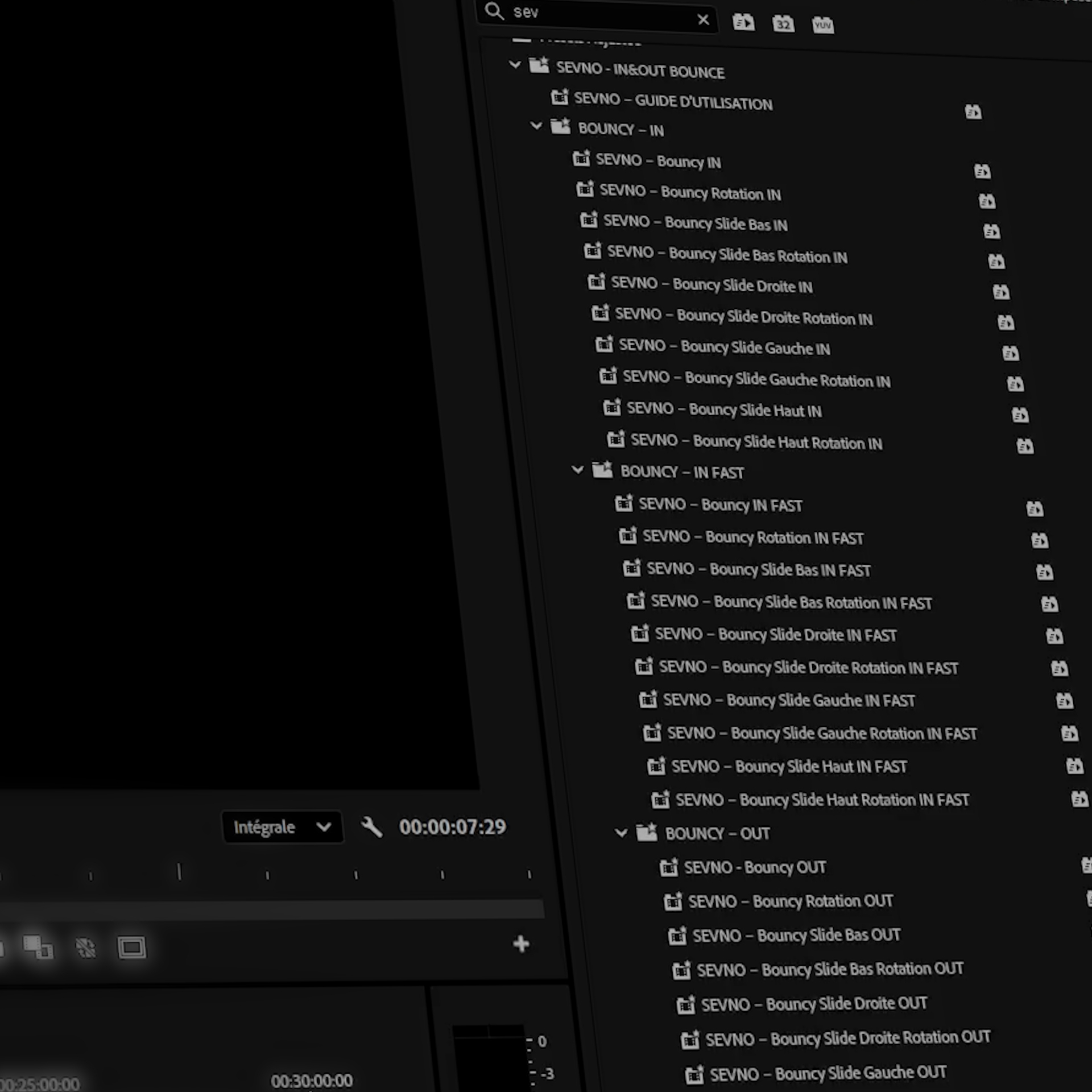Click the crossed-out circular icon in monitor controls

pyautogui.click(x=85, y=948)
